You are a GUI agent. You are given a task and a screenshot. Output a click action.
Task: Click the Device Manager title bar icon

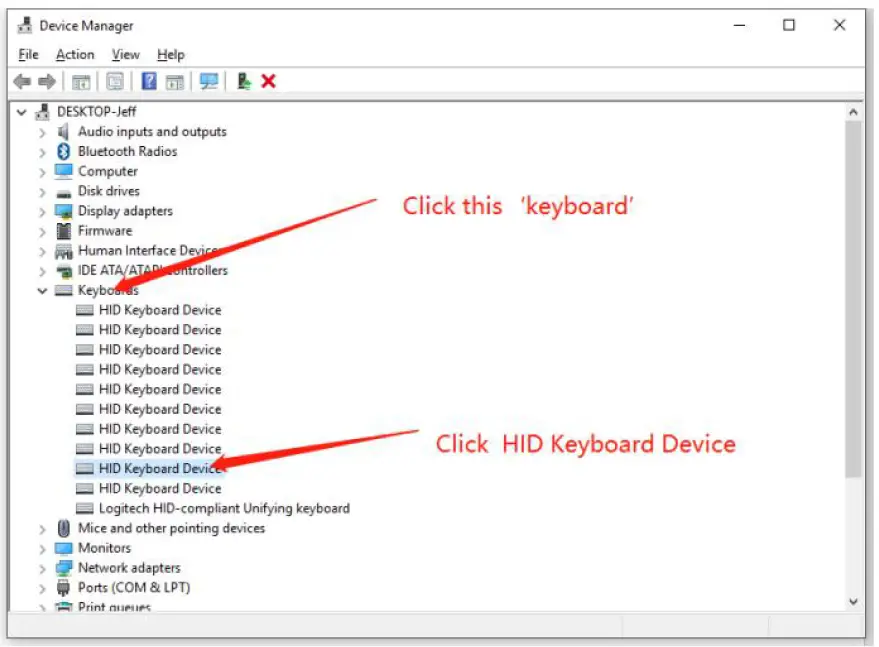point(25,25)
